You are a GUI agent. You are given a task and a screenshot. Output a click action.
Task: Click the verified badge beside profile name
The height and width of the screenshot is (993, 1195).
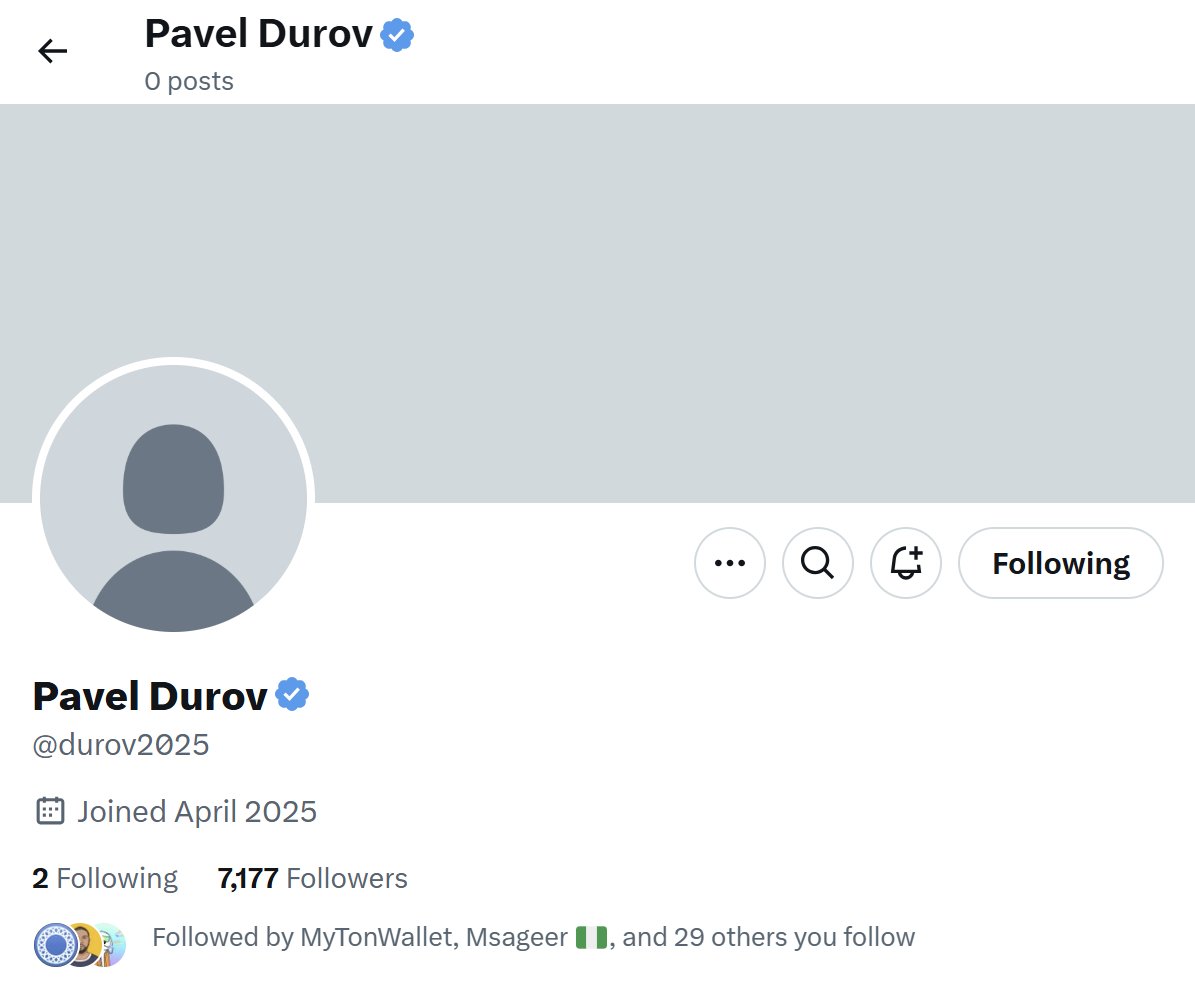pyautogui.click(x=292, y=694)
